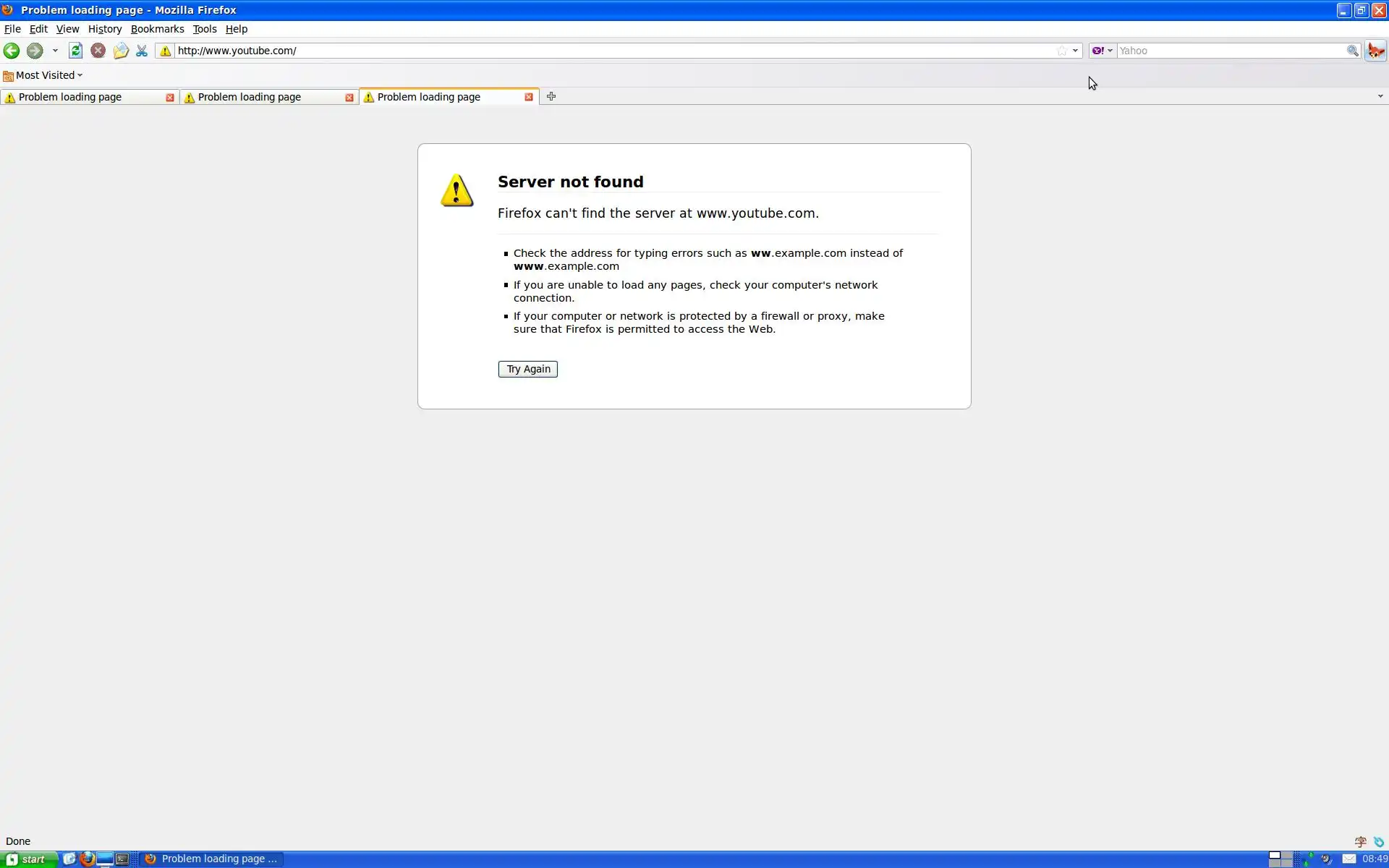
Task: Expand the back/forward history dropdown arrow
Action: [x=55, y=51]
